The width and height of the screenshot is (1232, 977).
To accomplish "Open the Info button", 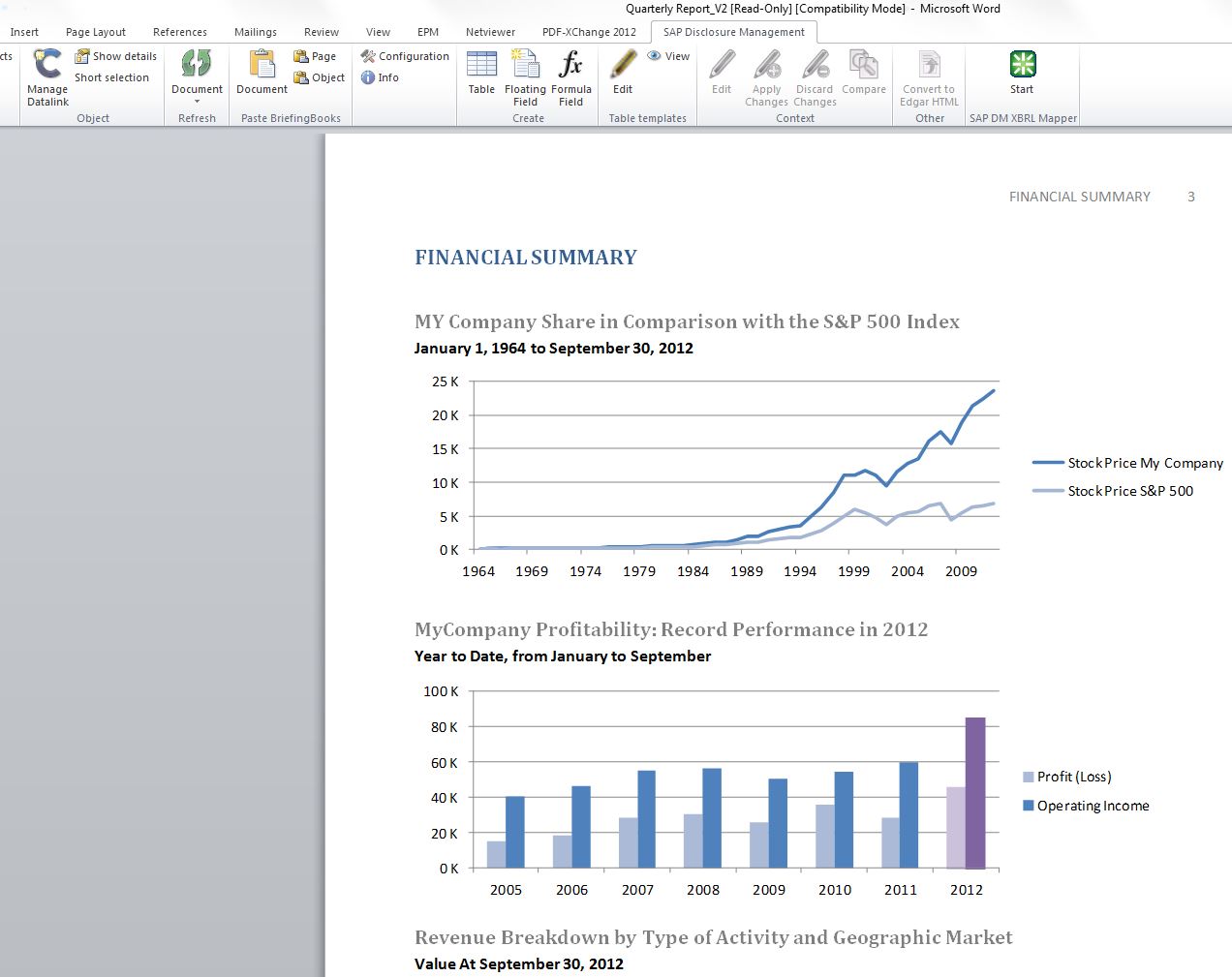I will tap(380, 77).
